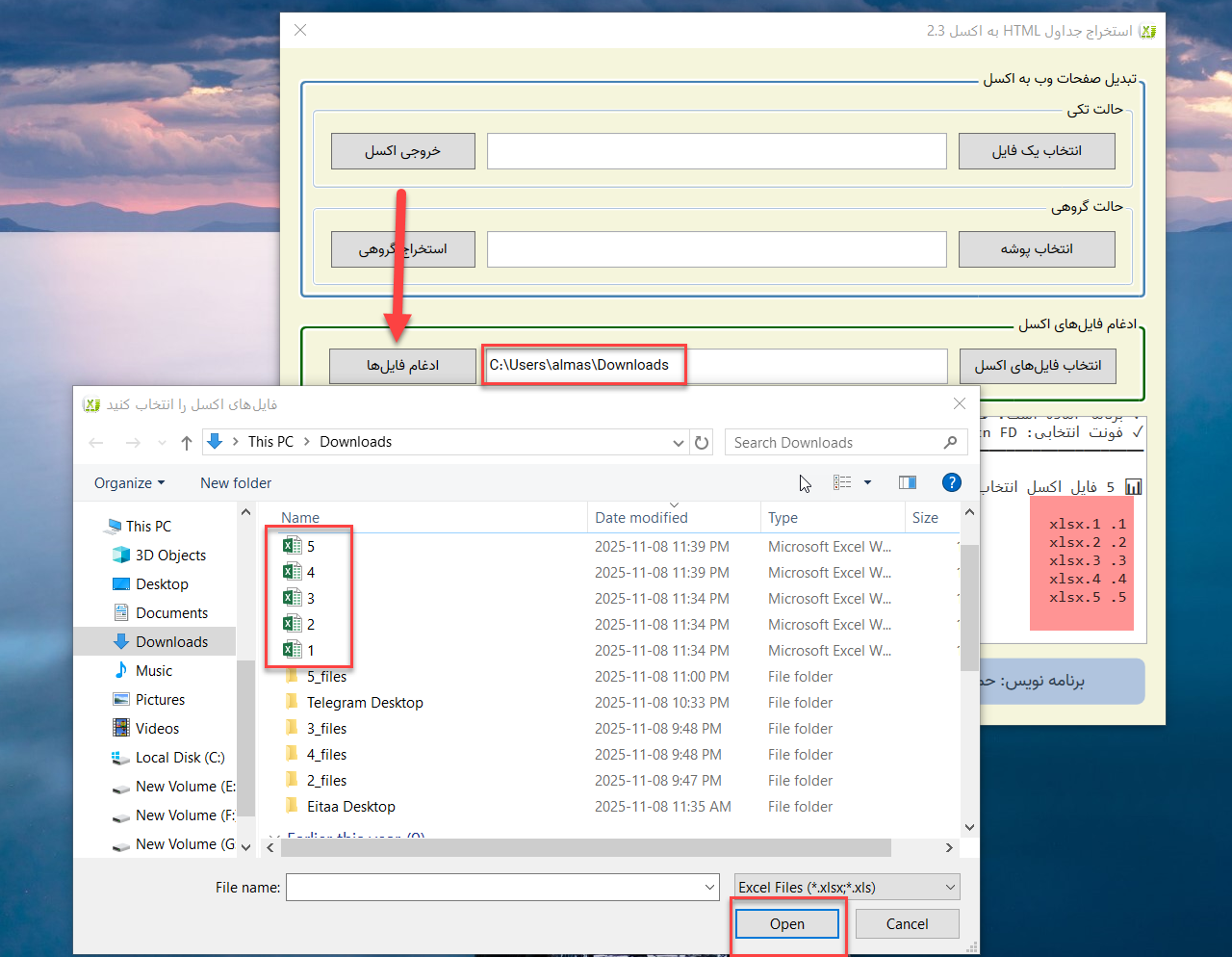Open the Excel Files type dropdown
The width and height of the screenshot is (1232, 957).
click(x=847, y=888)
